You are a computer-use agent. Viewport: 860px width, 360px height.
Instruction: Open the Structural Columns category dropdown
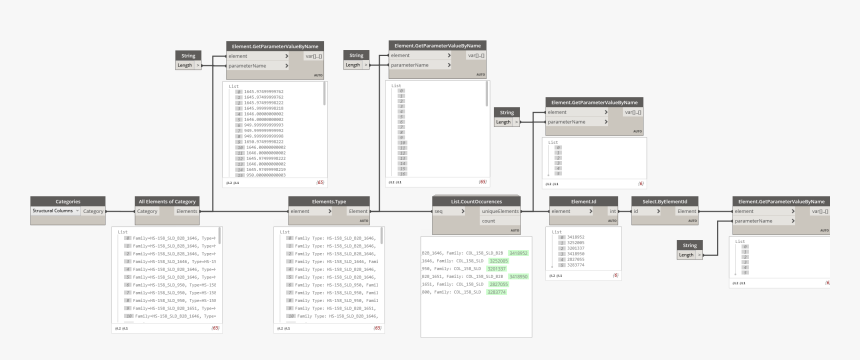coord(55,211)
